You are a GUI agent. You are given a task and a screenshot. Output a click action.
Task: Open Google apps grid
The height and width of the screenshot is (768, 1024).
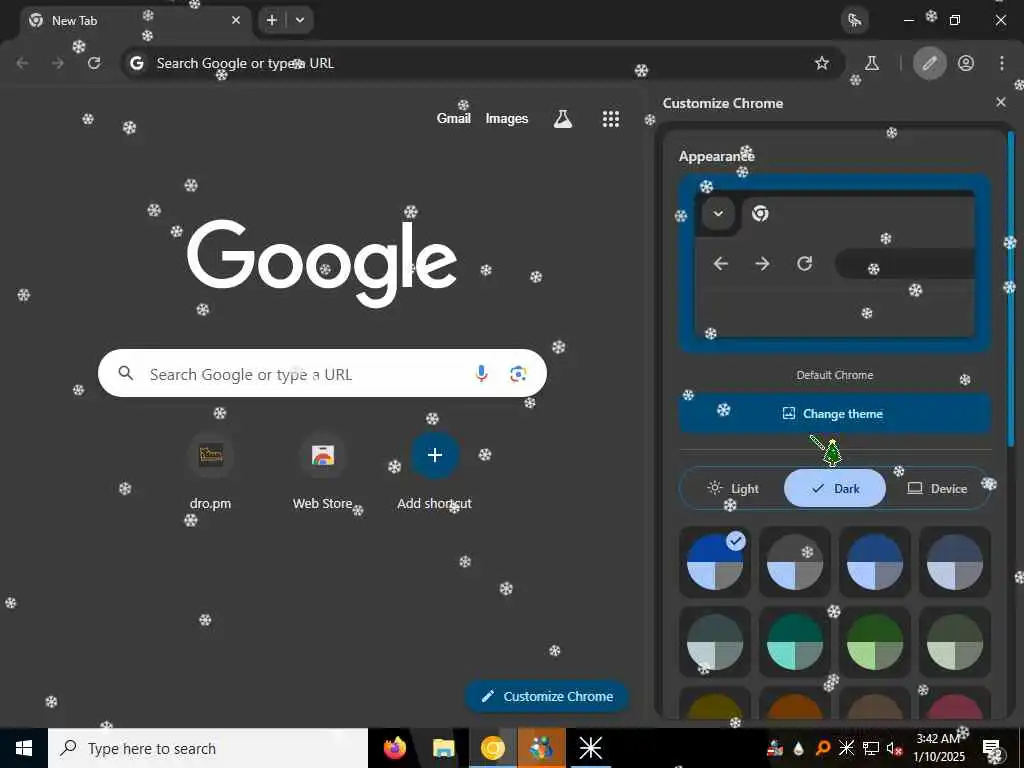click(x=611, y=119)
